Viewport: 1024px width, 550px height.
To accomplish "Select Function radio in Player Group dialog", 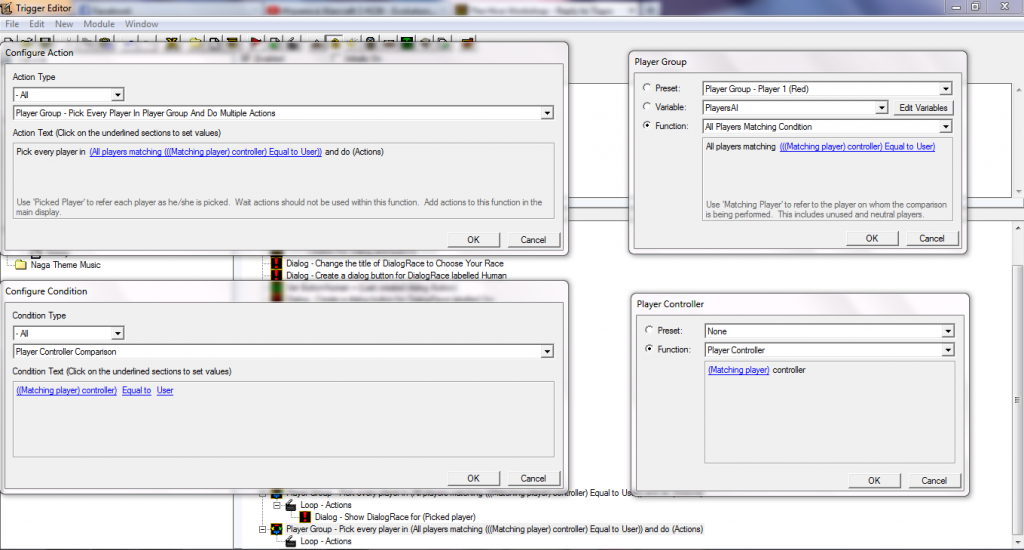I will 647,125.
